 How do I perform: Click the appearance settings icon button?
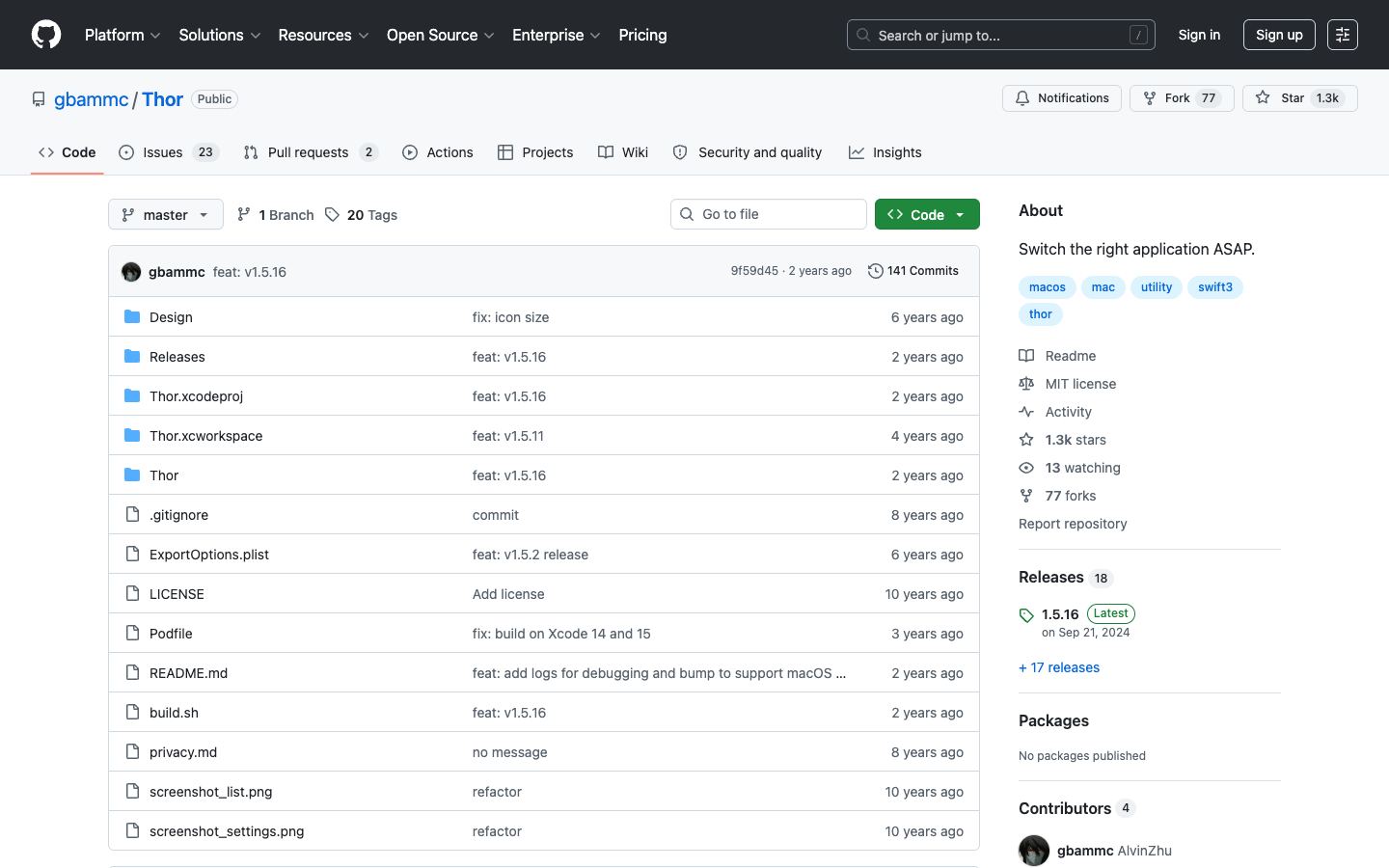pyautogui.click(x=1342, y=35)
